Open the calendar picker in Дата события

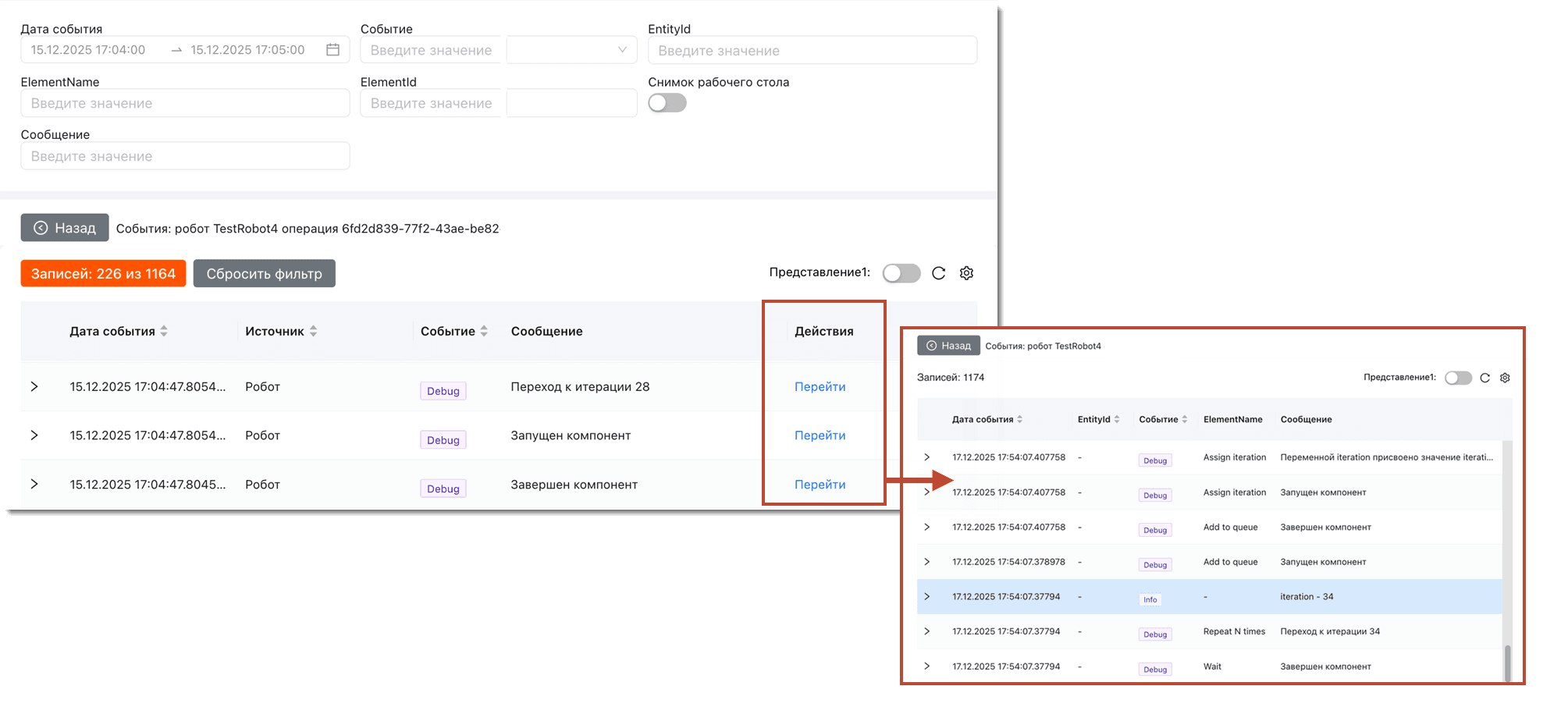(332, 50)
